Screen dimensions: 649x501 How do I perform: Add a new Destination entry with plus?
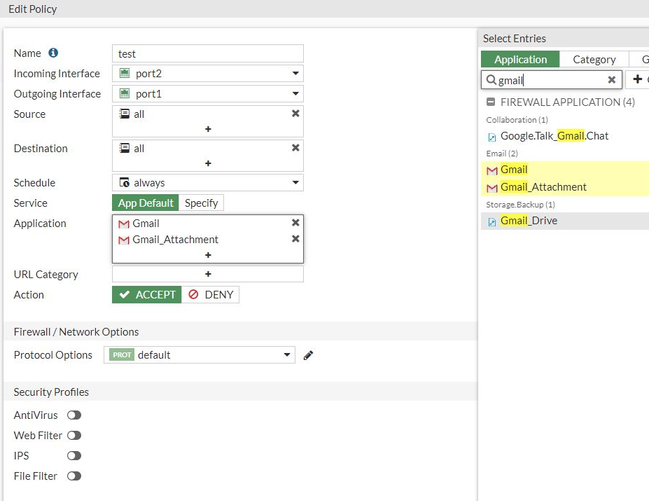click(x=208, y=163)
